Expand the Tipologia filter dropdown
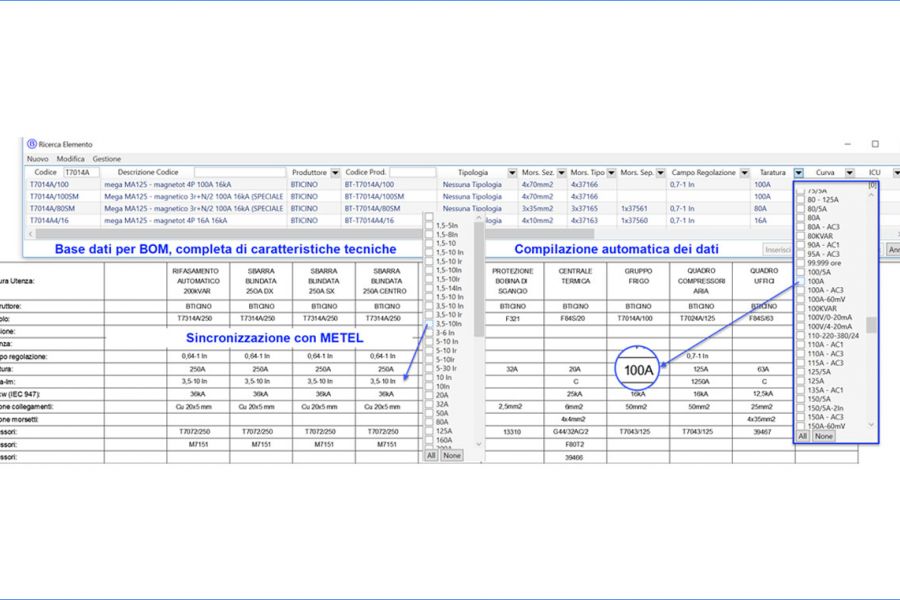This screenshot has height=600, width=900. coord(512,173)
